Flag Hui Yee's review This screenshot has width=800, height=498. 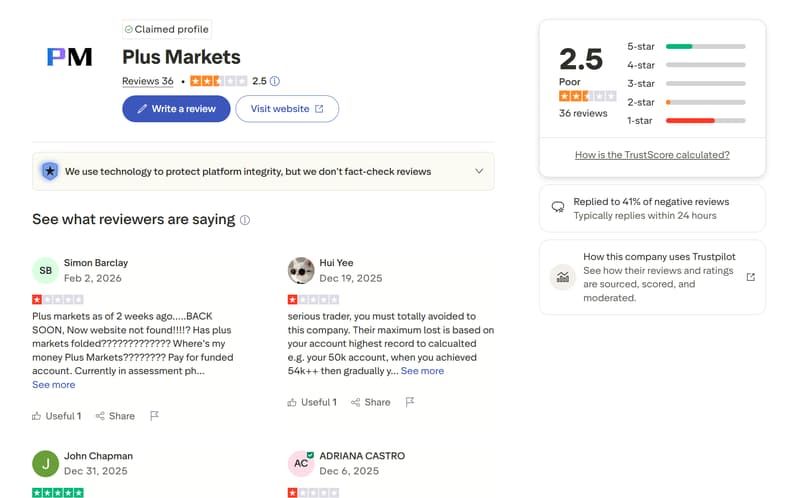[x=409, y=402]
